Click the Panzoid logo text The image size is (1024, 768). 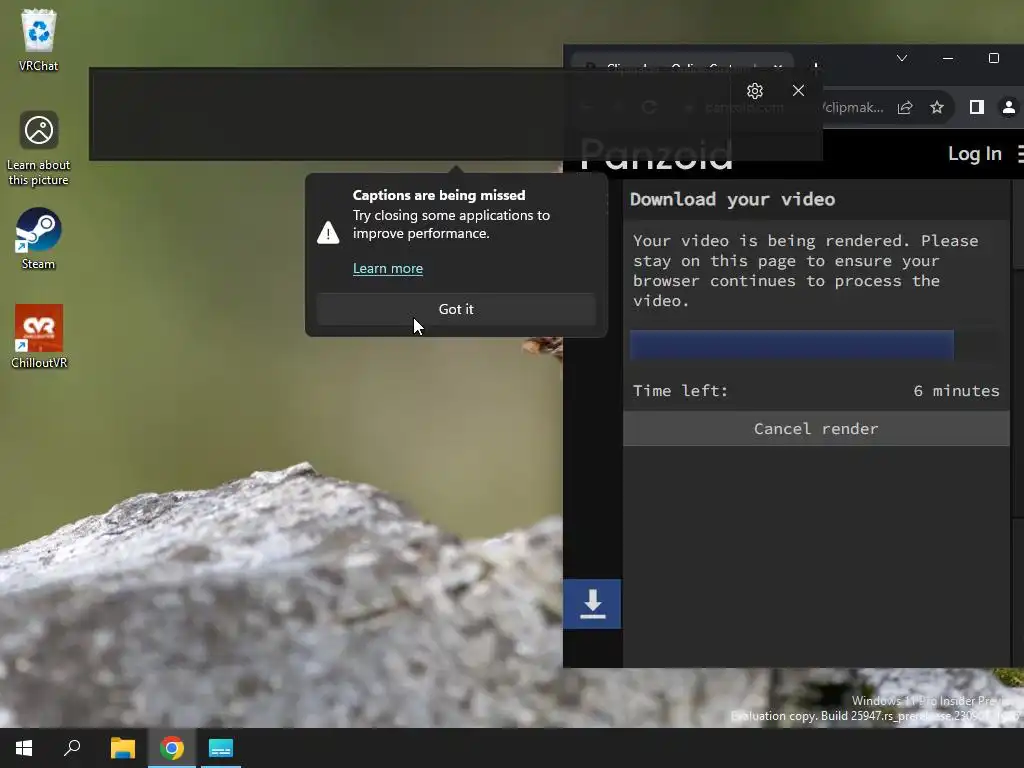pyautogui.click(x=656, y=155)
